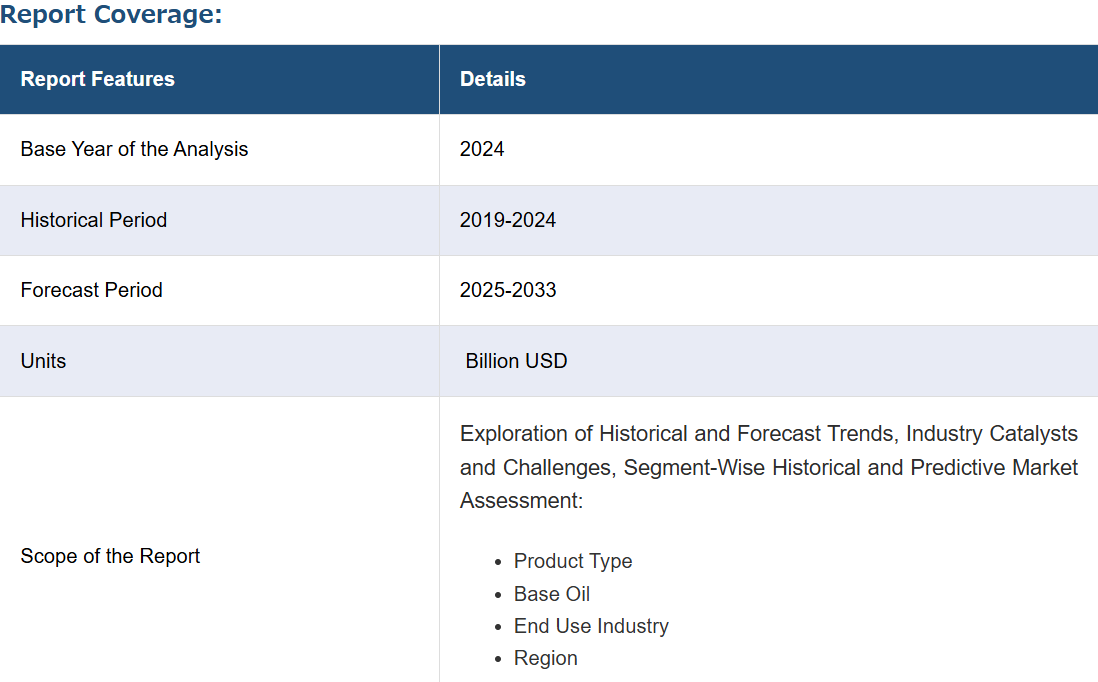Viewport: 1098px width, 682px height.
Task: Select the '2025-2033' value
Action: tap(508, 290)
